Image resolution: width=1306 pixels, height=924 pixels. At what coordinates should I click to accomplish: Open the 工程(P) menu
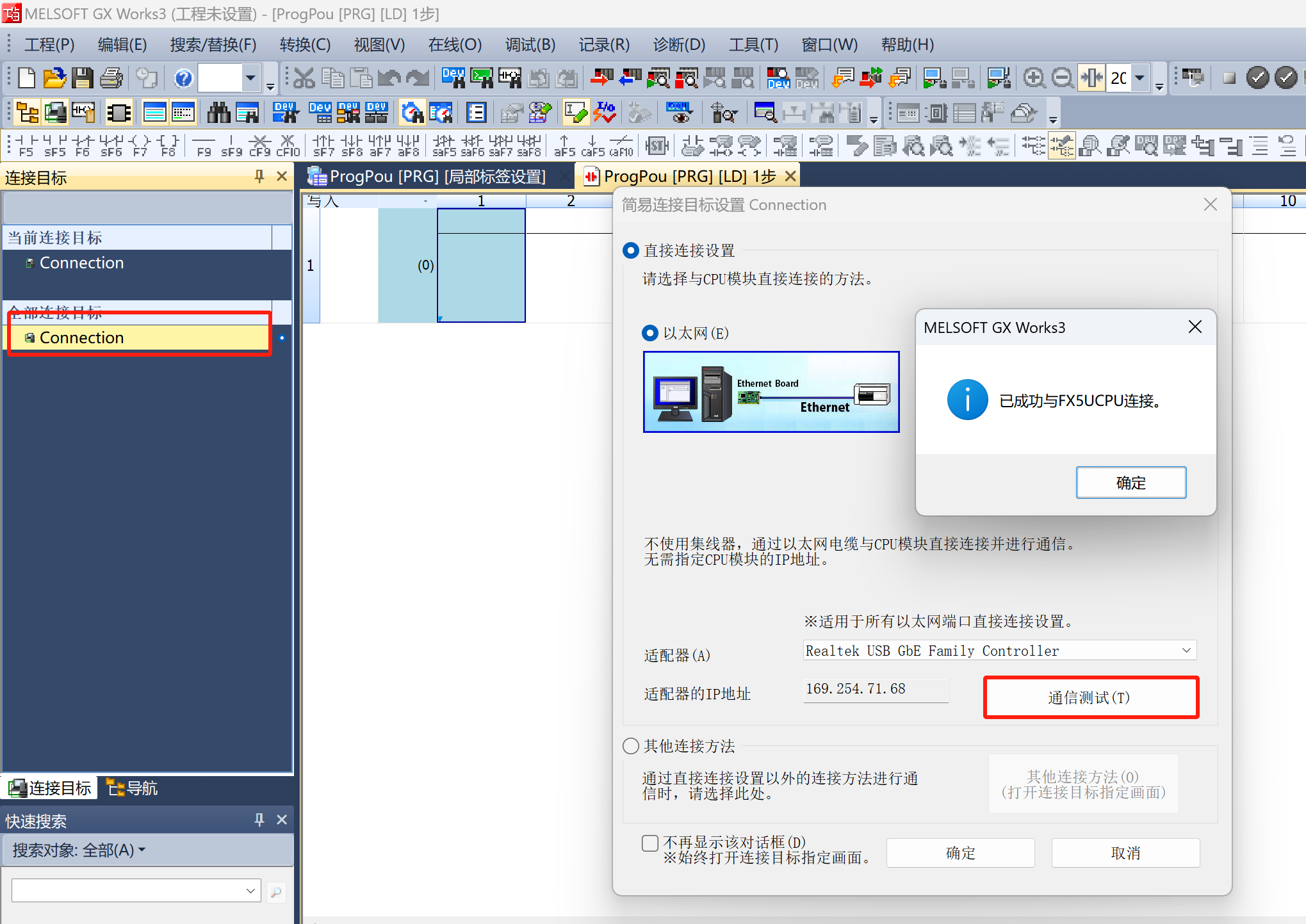[49, 45]
